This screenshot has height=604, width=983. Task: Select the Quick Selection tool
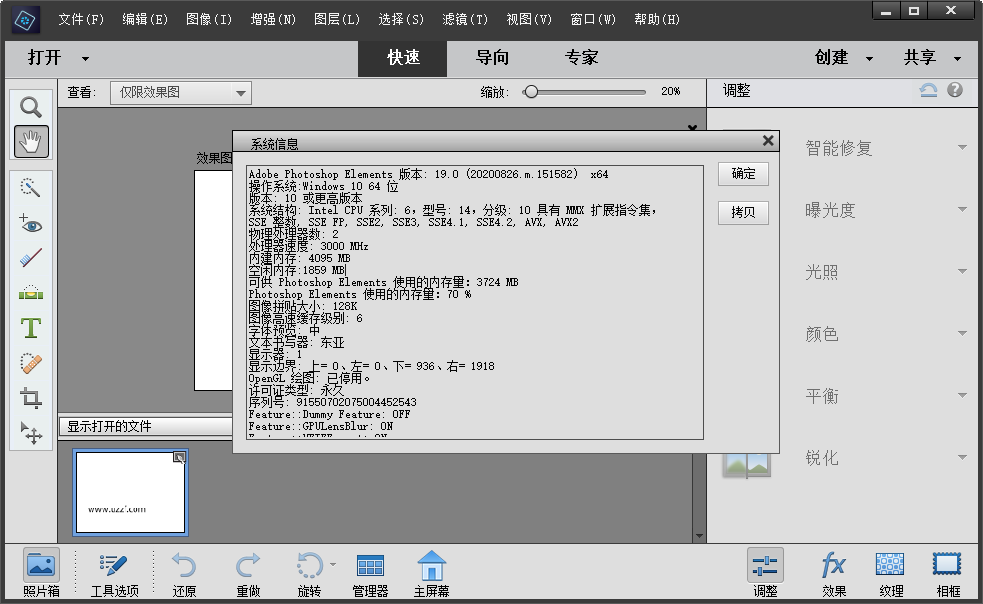(x=31, y=187)
